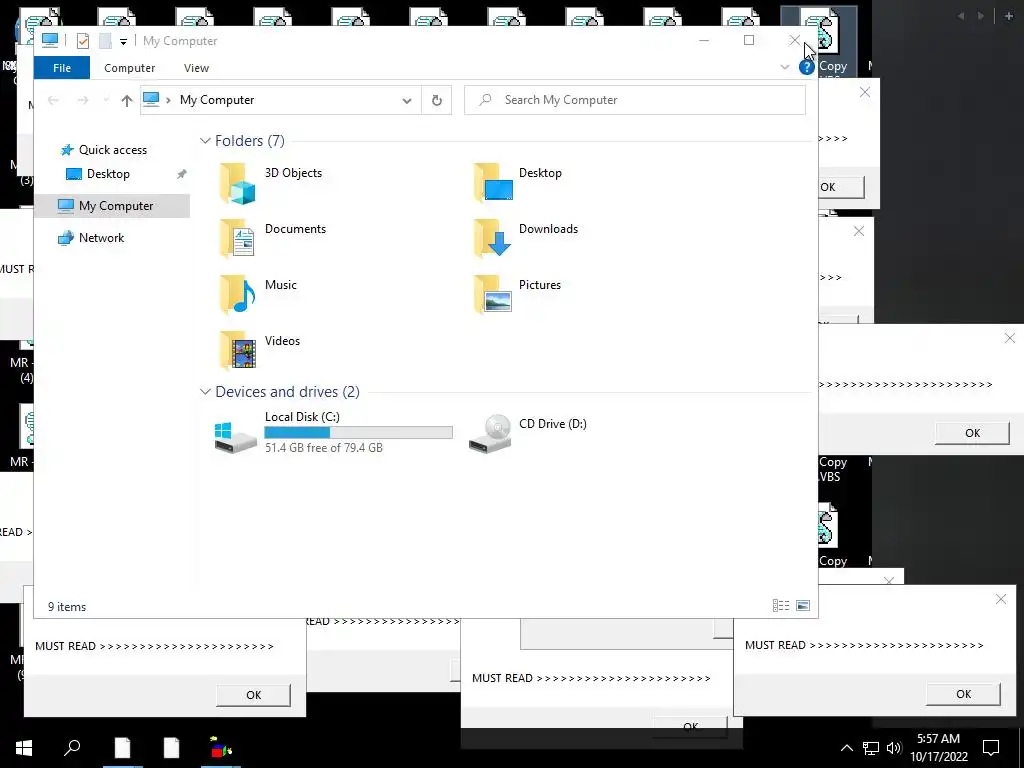Open taskbar Search magnifier
1024x768 pixels.
click(72, 748)
